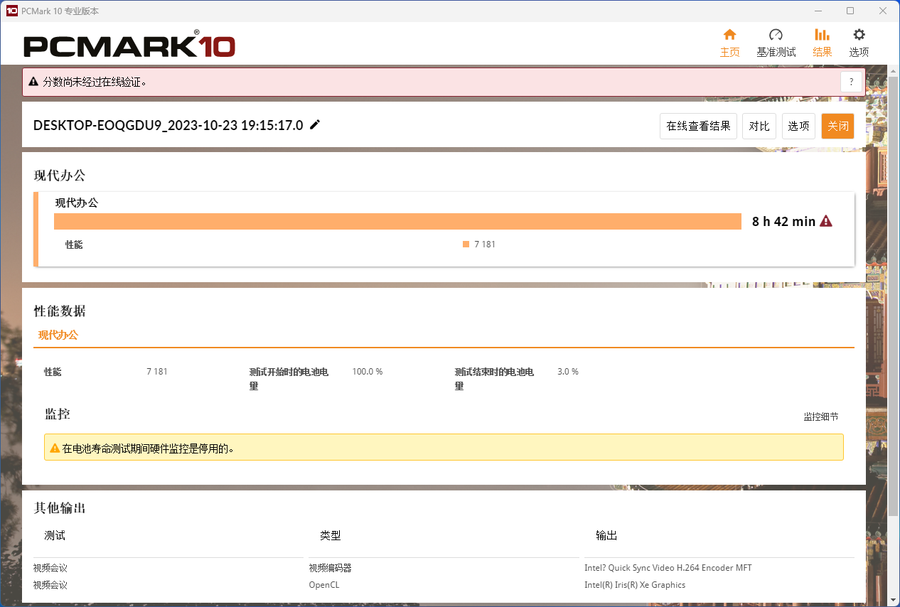Click the 在线查看结果 button
The image size is (900, 607).
tap(698, 126)
